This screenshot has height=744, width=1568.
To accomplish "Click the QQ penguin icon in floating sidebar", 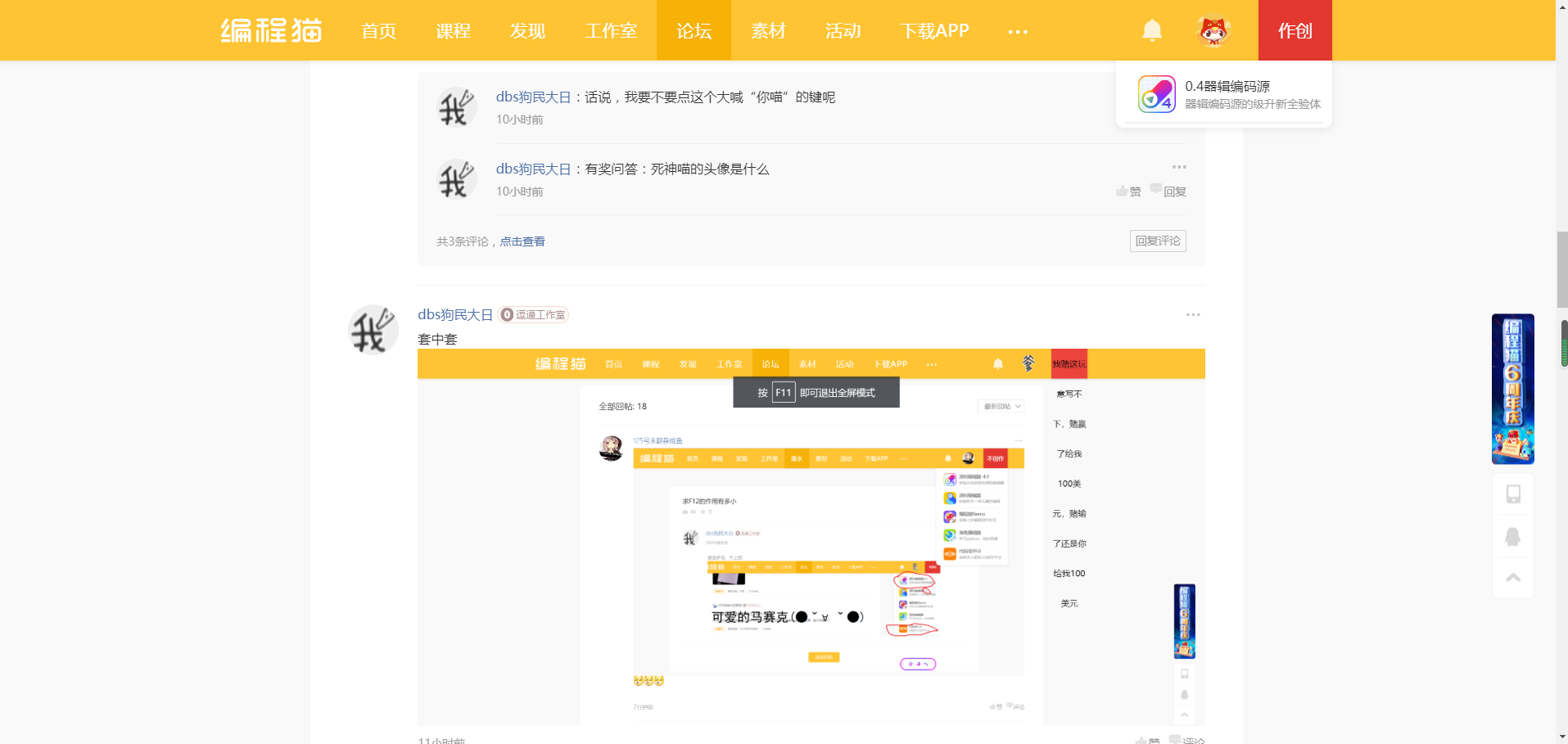I will (1513, 536).
